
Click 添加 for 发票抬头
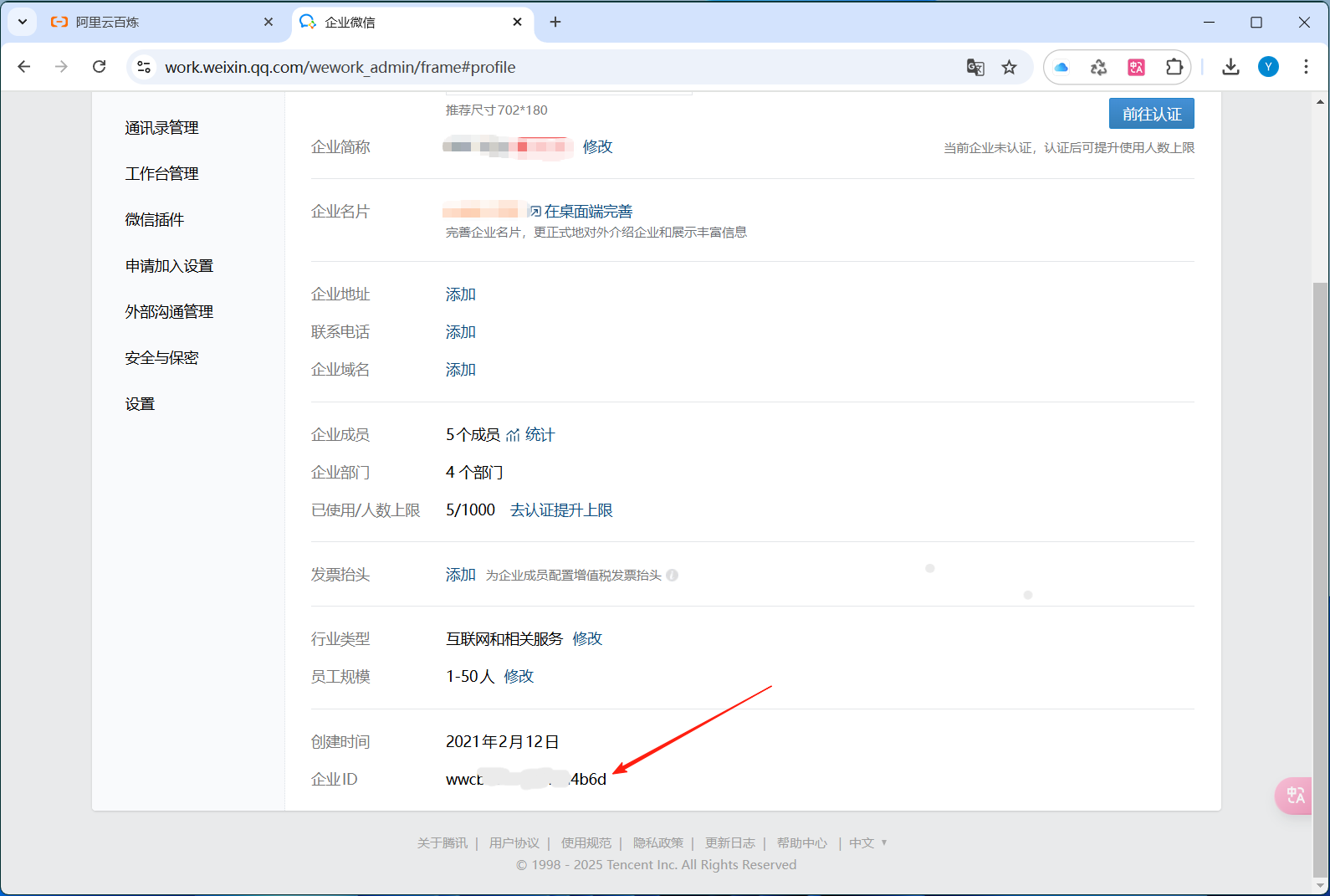[460, 575]
